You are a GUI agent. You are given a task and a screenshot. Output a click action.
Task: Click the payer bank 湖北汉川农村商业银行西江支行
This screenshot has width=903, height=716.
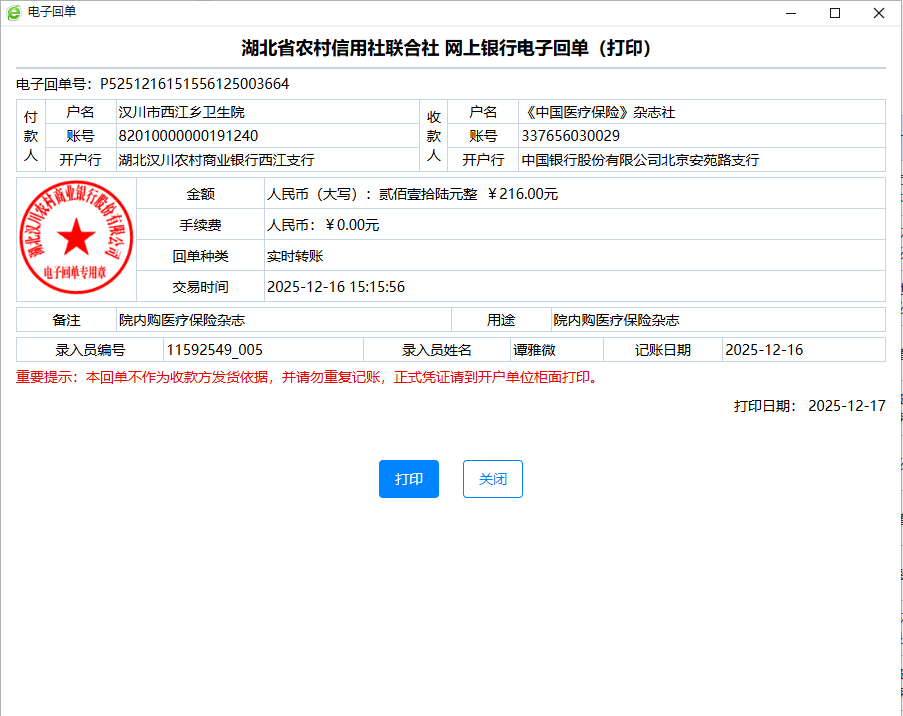(x=216, y=160)
